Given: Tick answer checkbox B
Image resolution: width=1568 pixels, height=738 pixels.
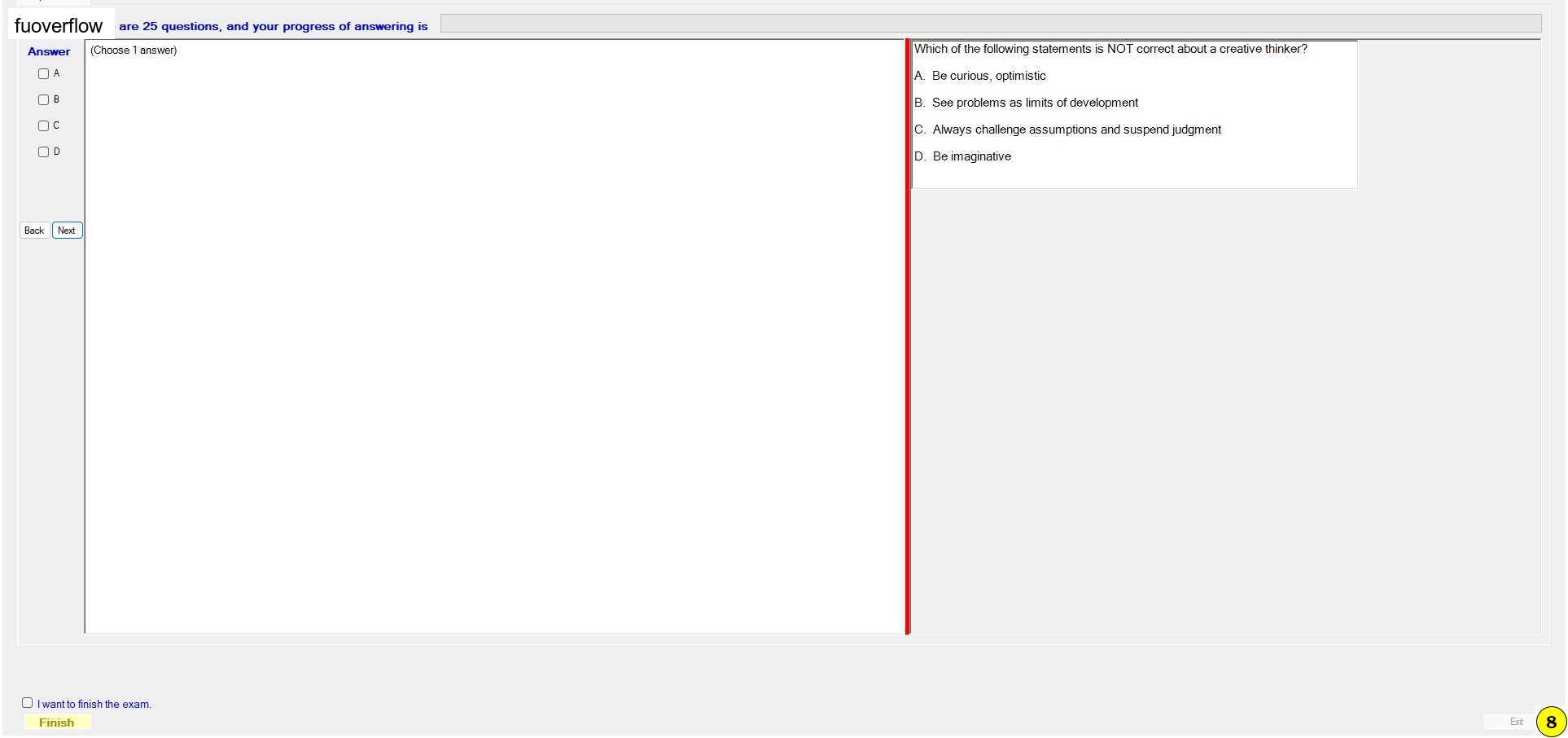Looking at the screenshot, I should click(x=44, y=100).
